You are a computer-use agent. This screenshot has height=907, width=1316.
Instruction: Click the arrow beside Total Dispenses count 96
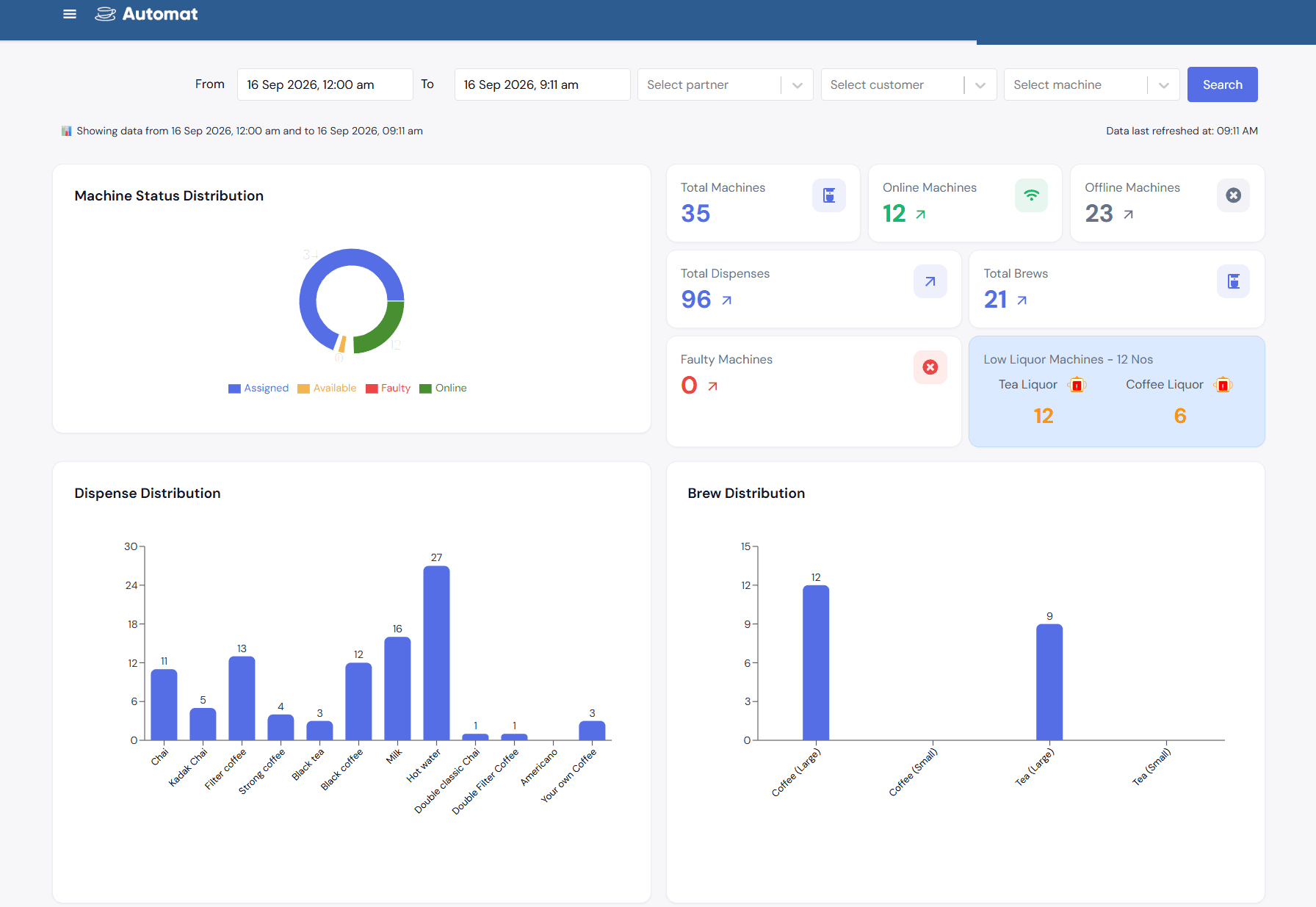pyautogui.click(x=726, y=300)
